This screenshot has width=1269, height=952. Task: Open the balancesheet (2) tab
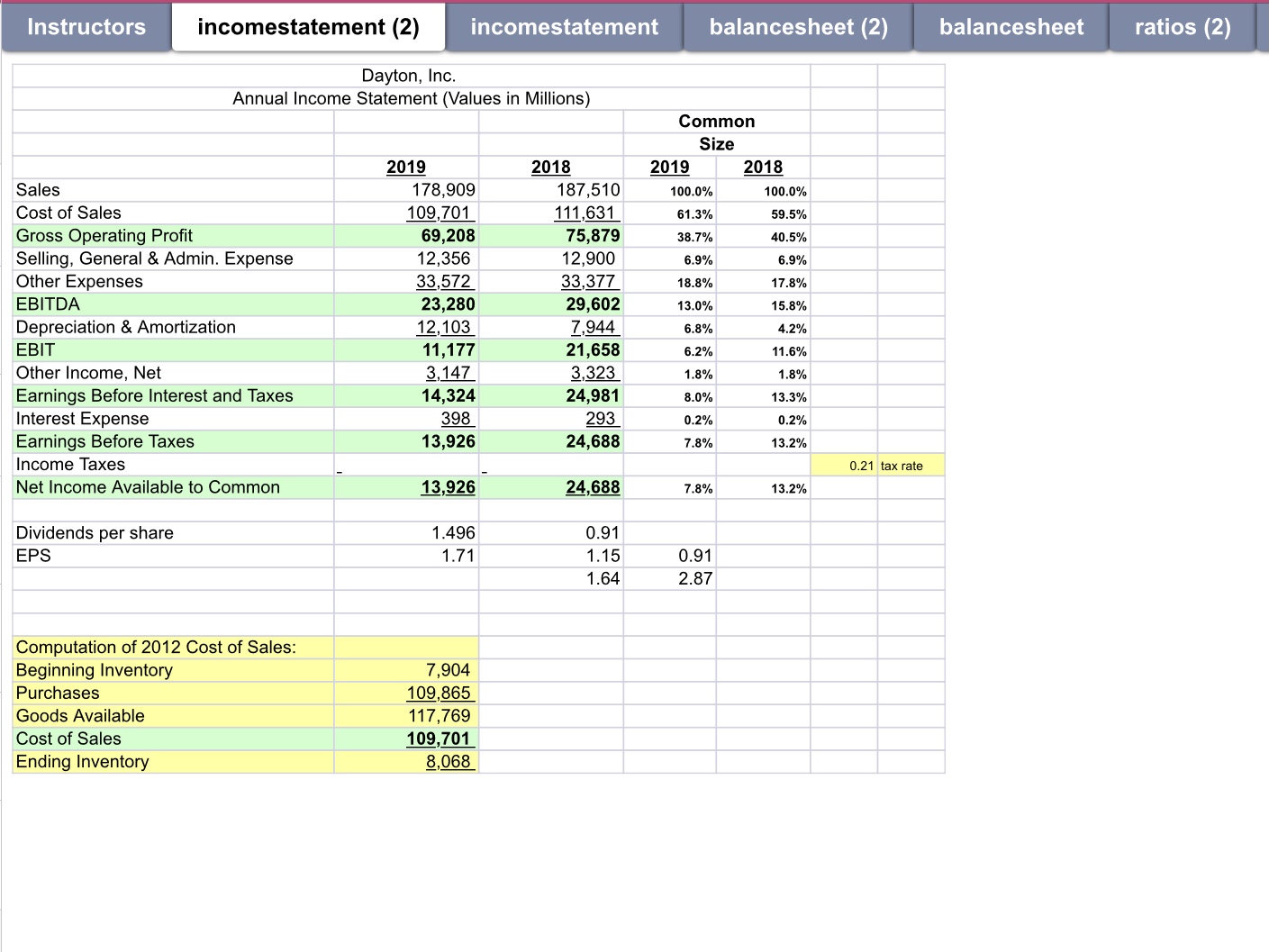click(797, 27)
